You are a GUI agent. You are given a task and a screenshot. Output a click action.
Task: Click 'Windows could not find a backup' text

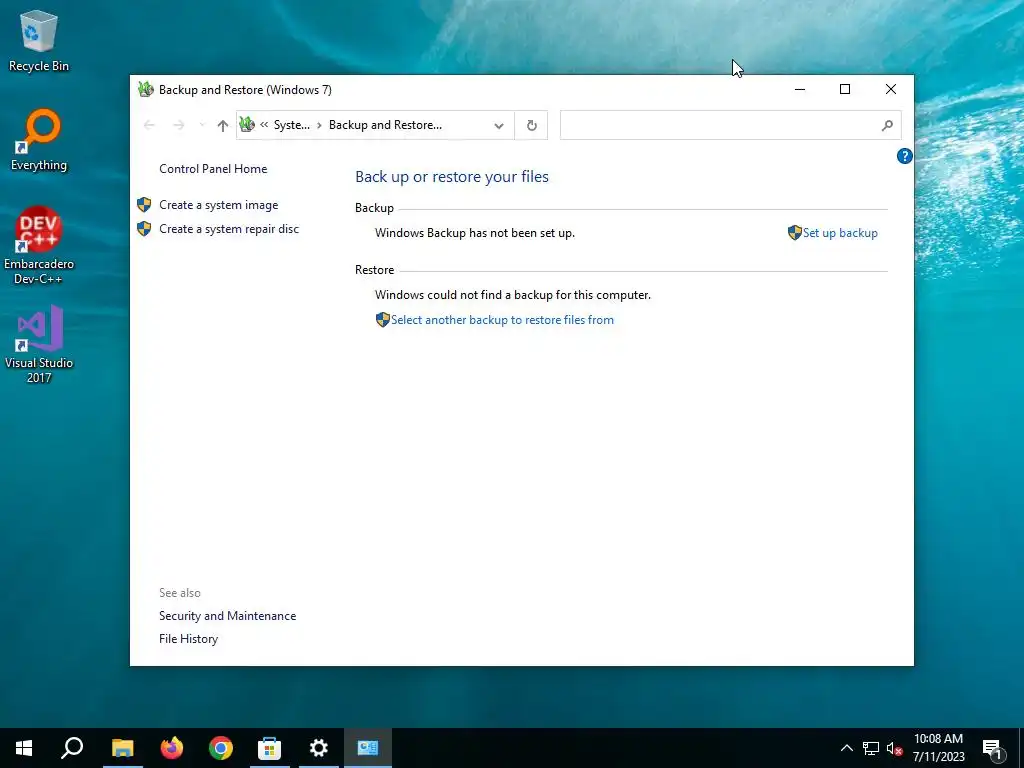pyautogui.click(x=513, y=295)
